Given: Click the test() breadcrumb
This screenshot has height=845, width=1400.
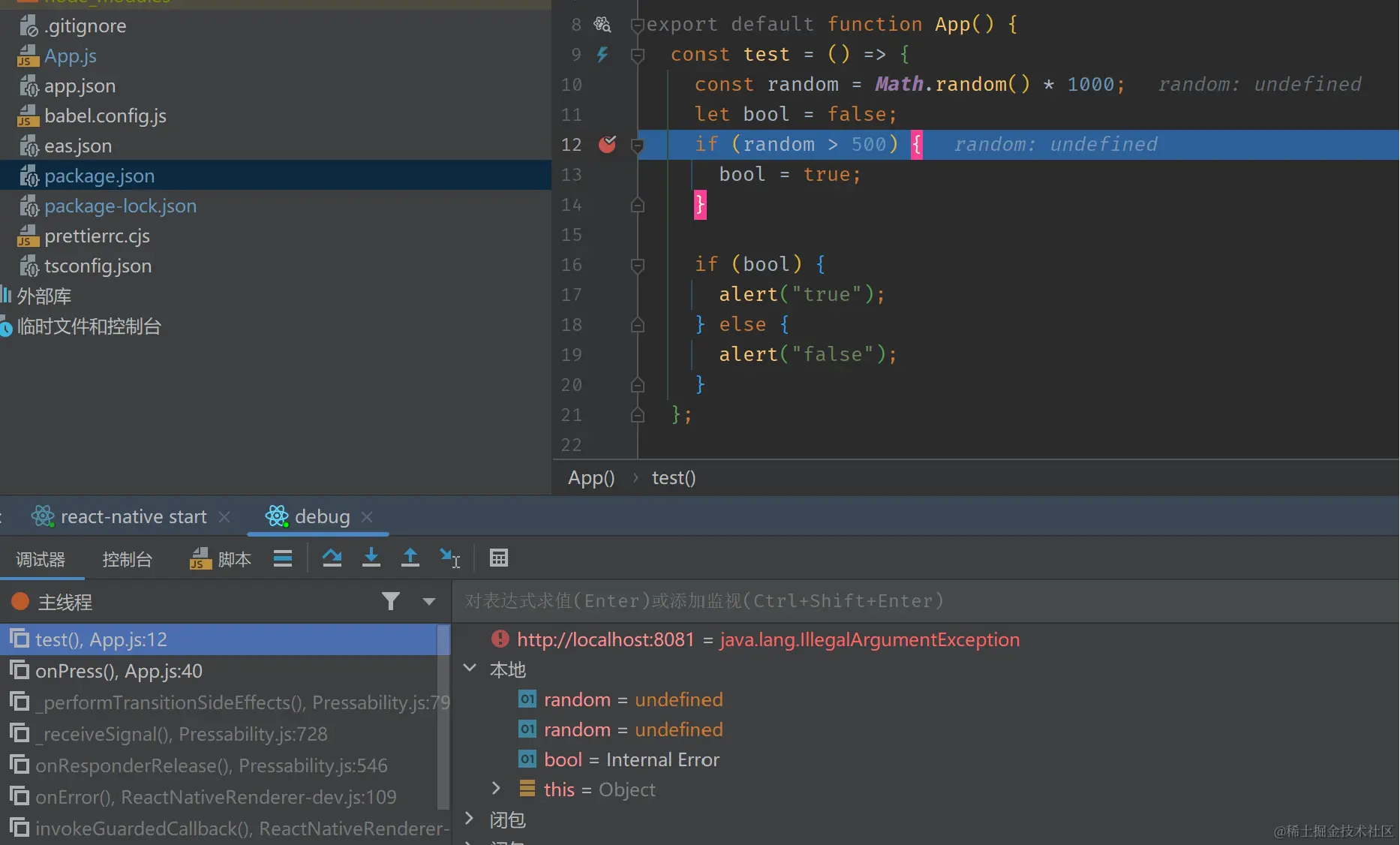Looking at the screenshot, I should pos(674,478).
